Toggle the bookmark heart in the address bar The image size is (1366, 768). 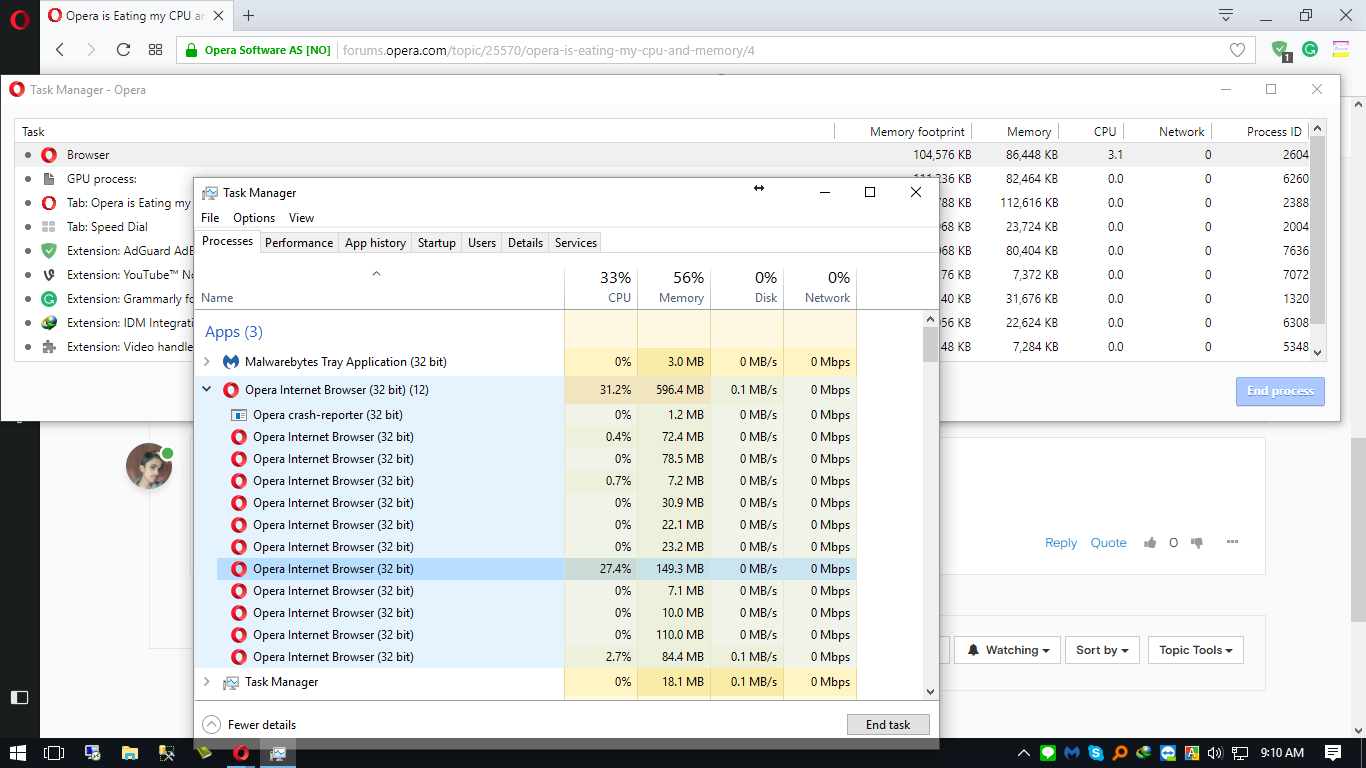1237,49
